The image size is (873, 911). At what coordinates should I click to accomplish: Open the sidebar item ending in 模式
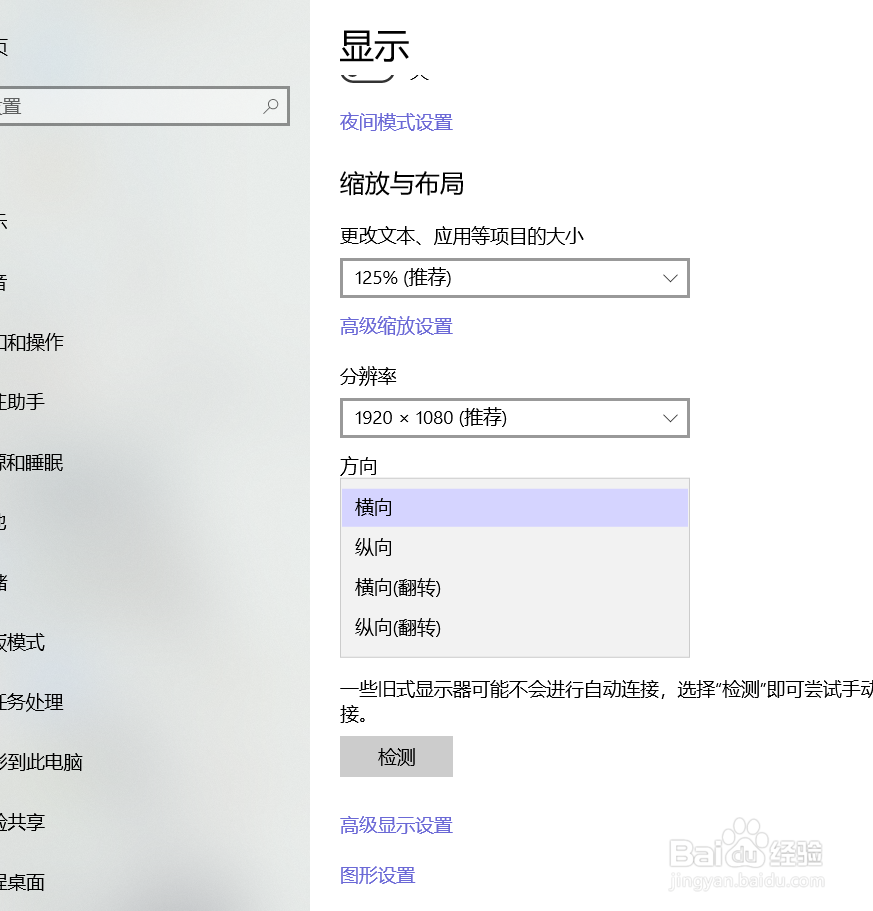tap(22, 642)
